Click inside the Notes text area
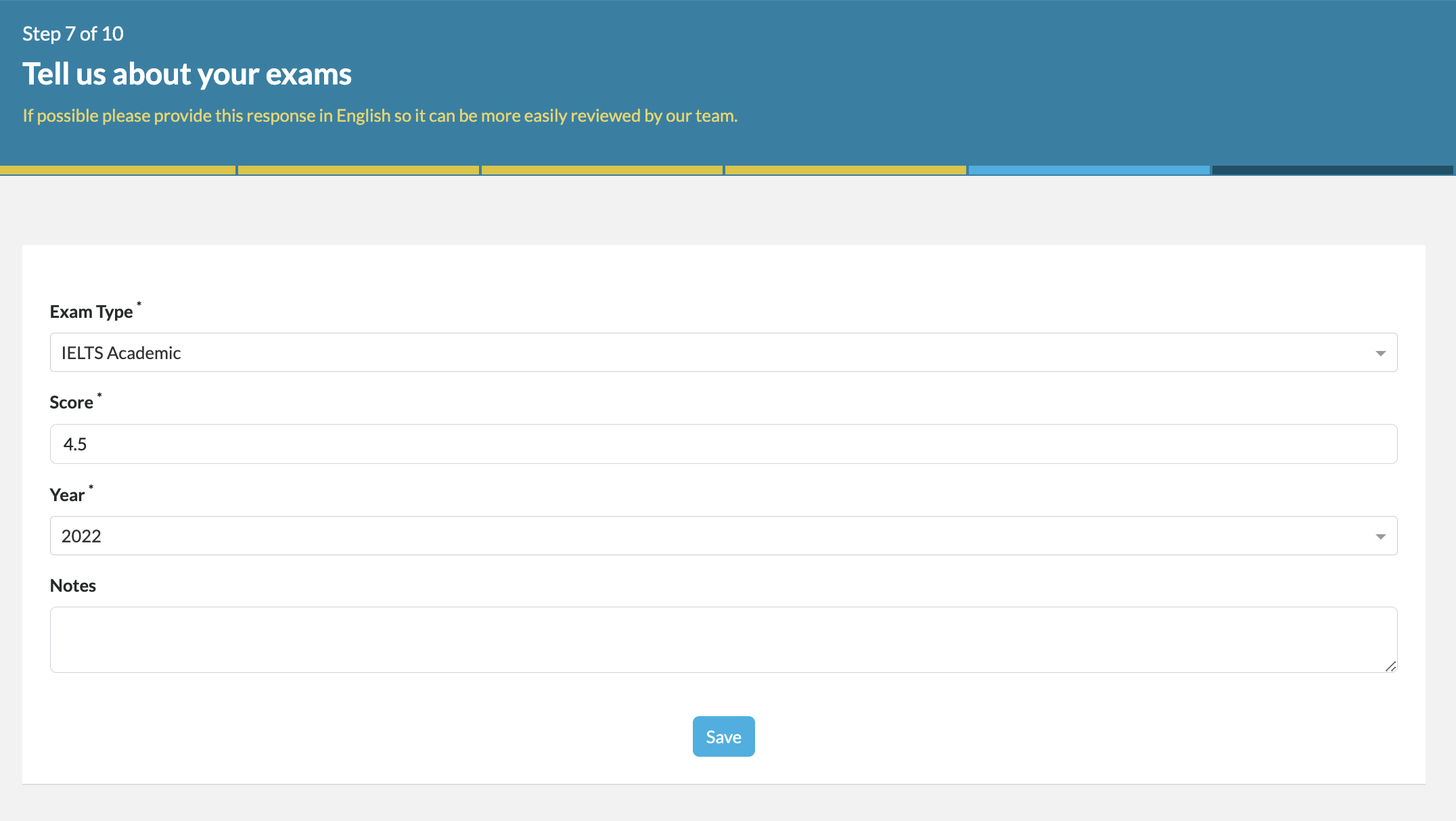Image resolution: width=1456 pixels, height=821 pixels. (x=723, y=639)
